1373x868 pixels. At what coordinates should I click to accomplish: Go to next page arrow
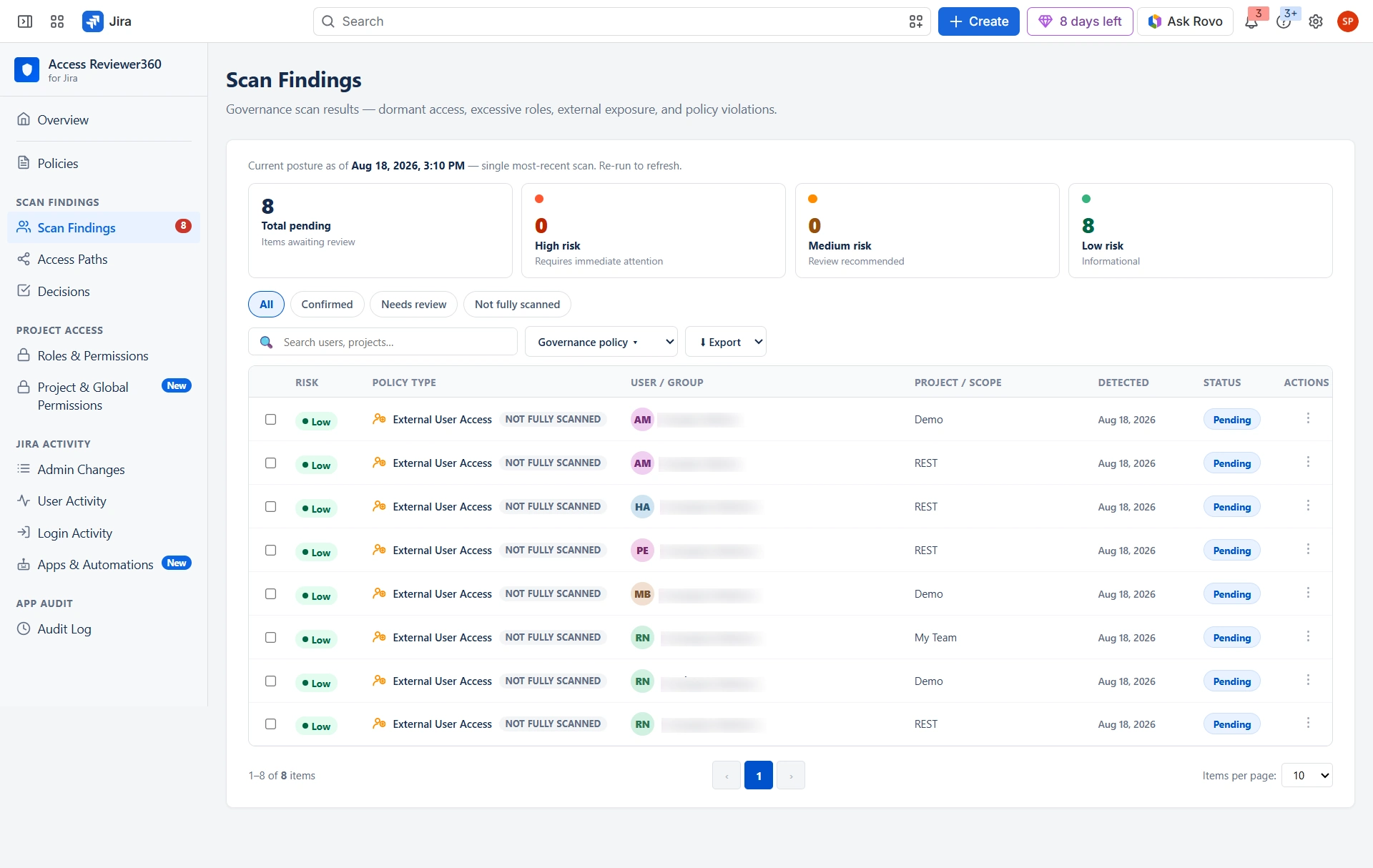pyautogui.click(x=791, y=776)
